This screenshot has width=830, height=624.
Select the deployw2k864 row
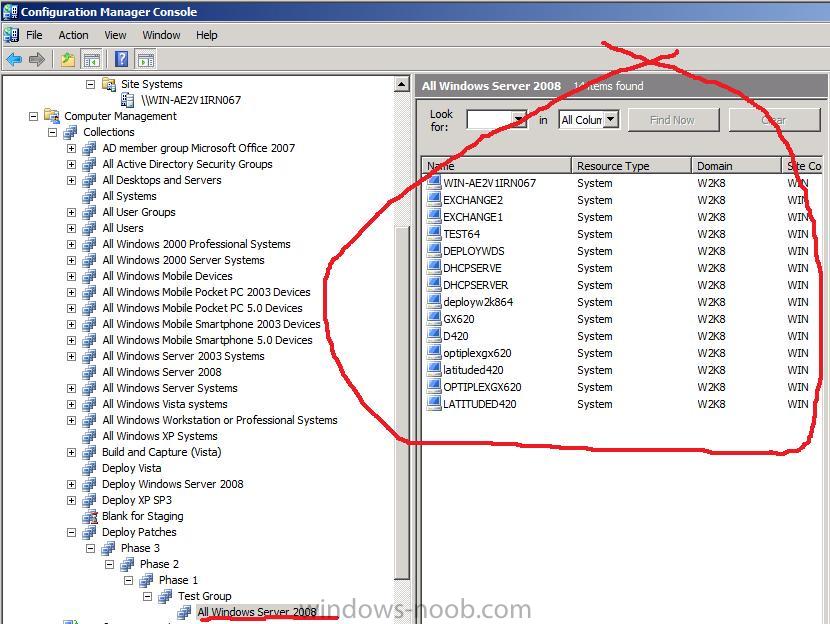pyautogui.click(x=624, y=302)
